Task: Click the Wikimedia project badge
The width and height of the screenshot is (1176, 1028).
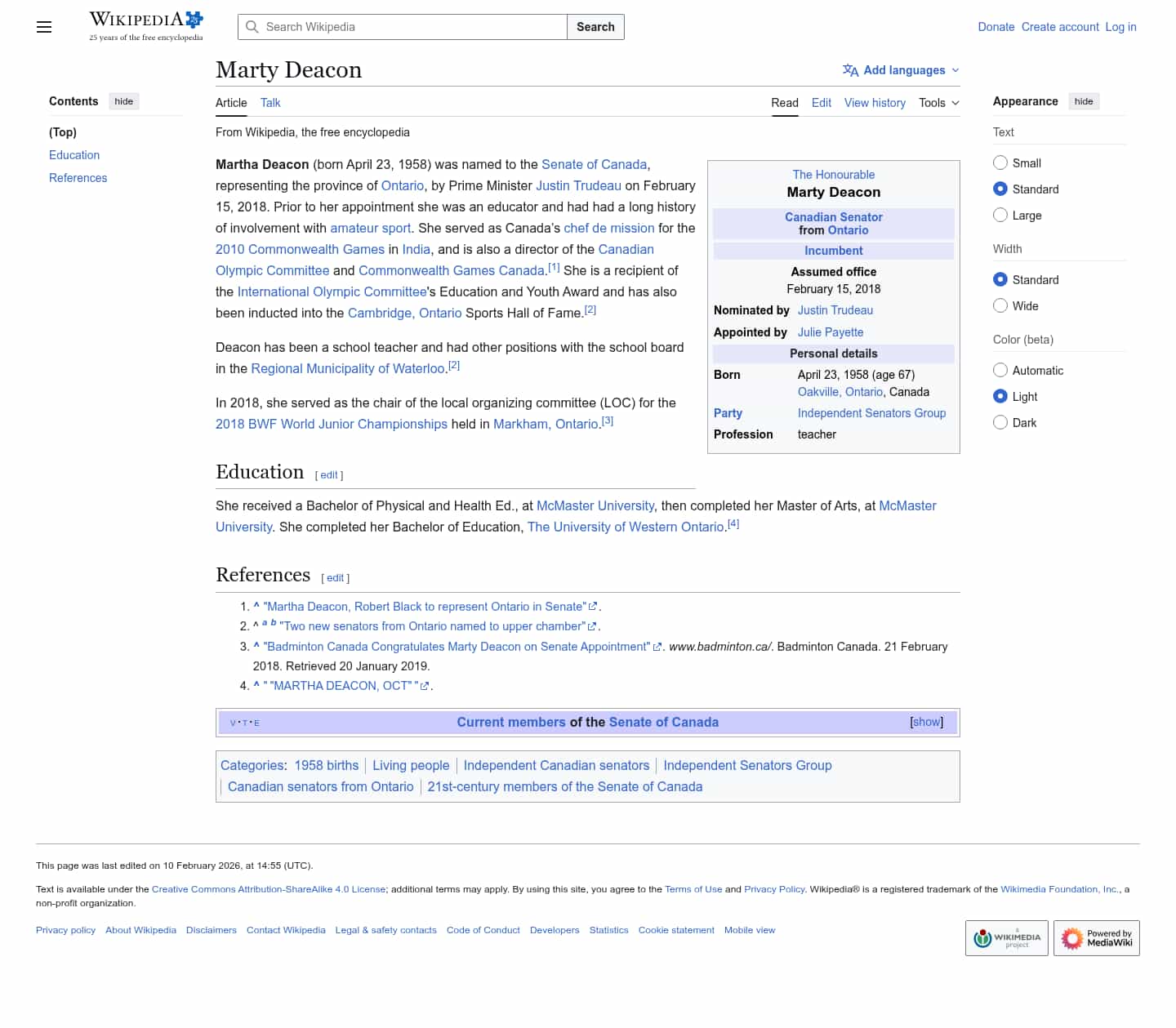Action: [x=1006, y=938]
